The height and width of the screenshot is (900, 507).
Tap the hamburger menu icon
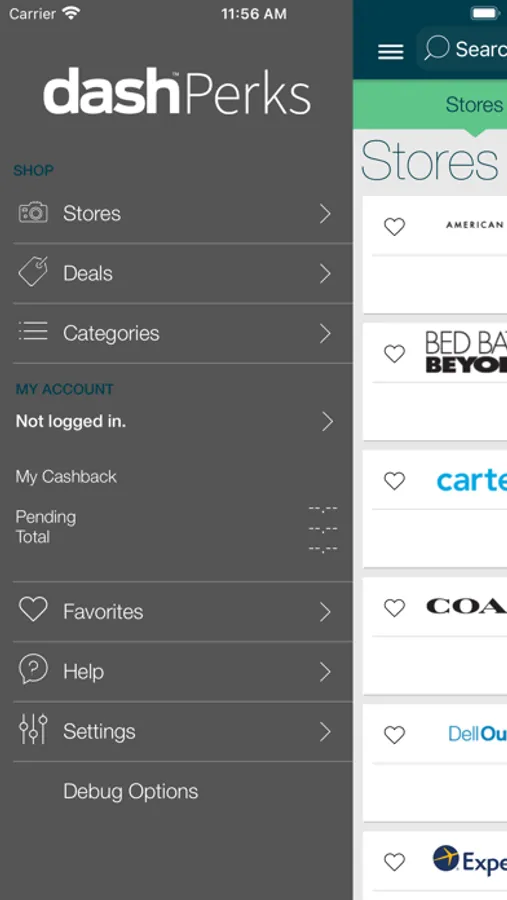pyautogui.click(x=390, y=52)
